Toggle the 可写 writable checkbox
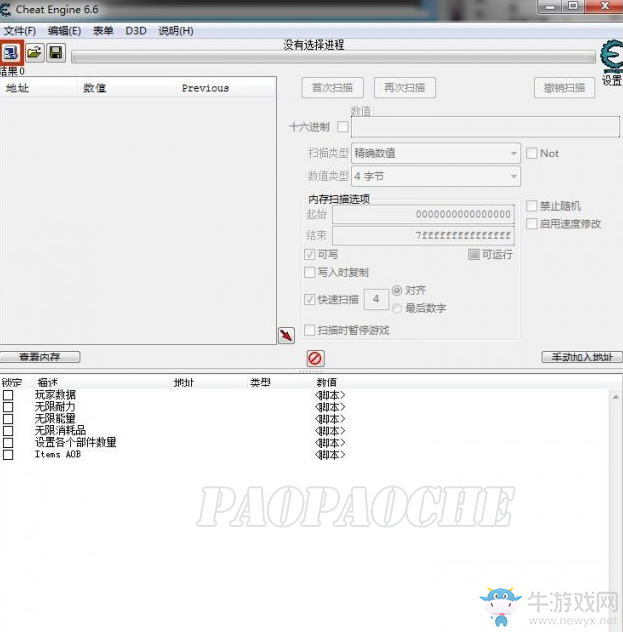The height and width of the screenshot is (632, 623). pyautogui.click(x=309, y=254)
